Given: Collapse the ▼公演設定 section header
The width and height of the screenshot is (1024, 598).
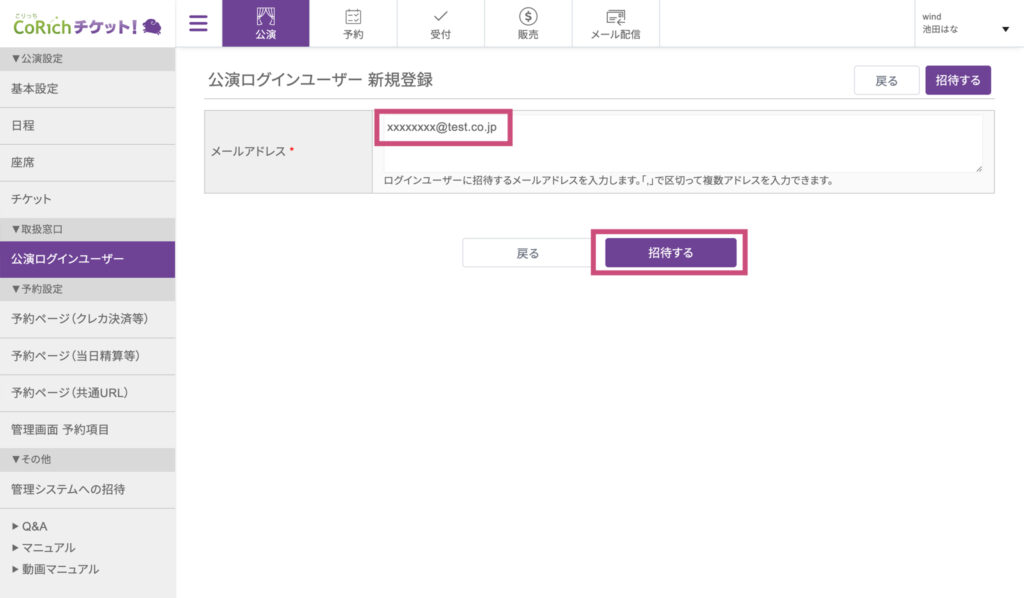Looking at the screenshot, I should click(42, 58).
